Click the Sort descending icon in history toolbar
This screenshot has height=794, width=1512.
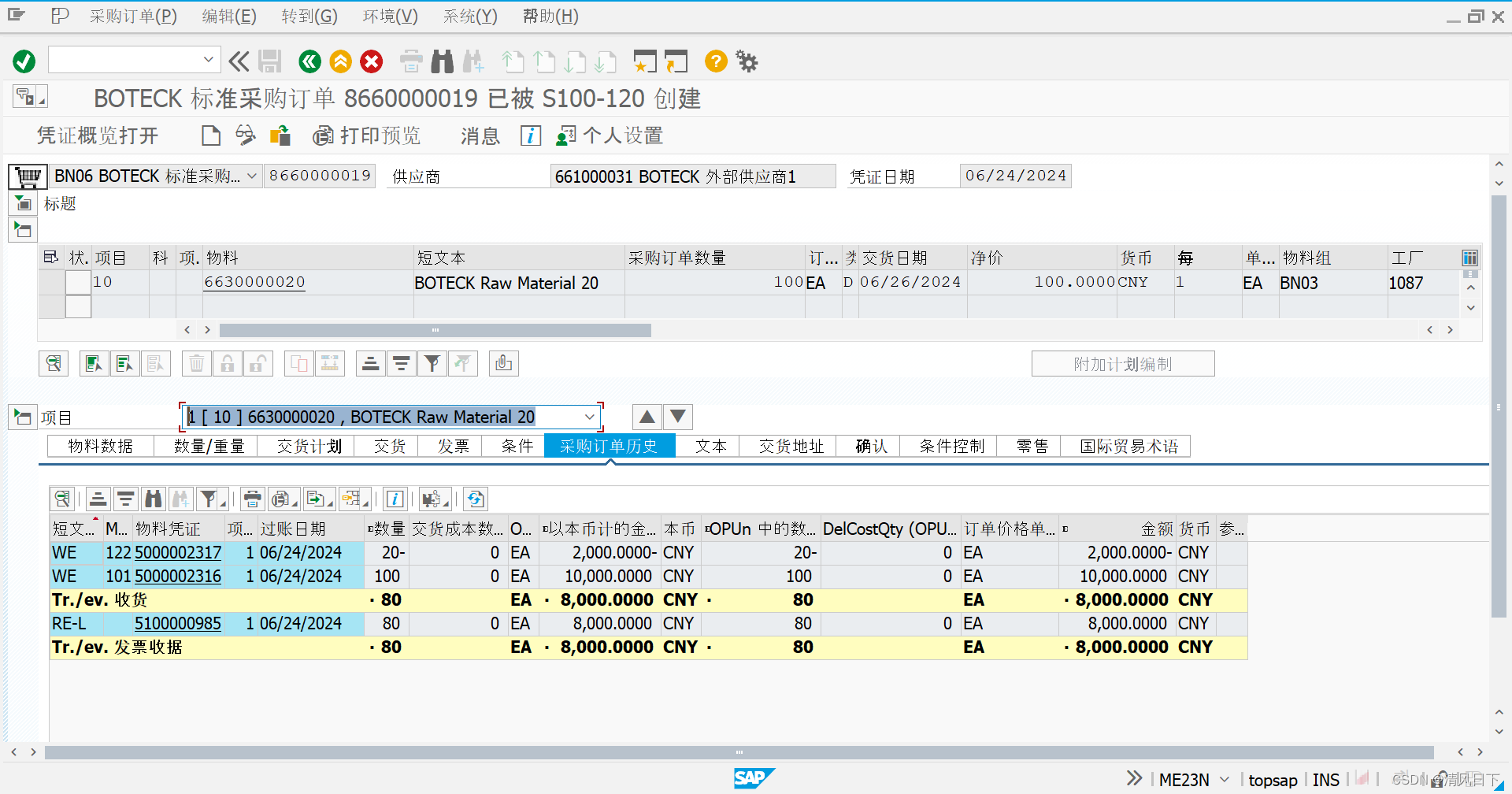125,499
